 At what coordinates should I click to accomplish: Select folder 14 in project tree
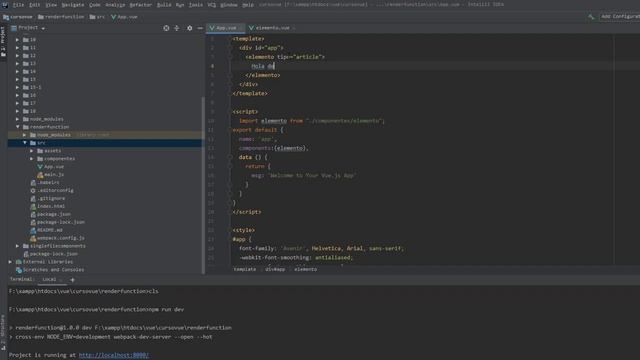pos(33,71)
